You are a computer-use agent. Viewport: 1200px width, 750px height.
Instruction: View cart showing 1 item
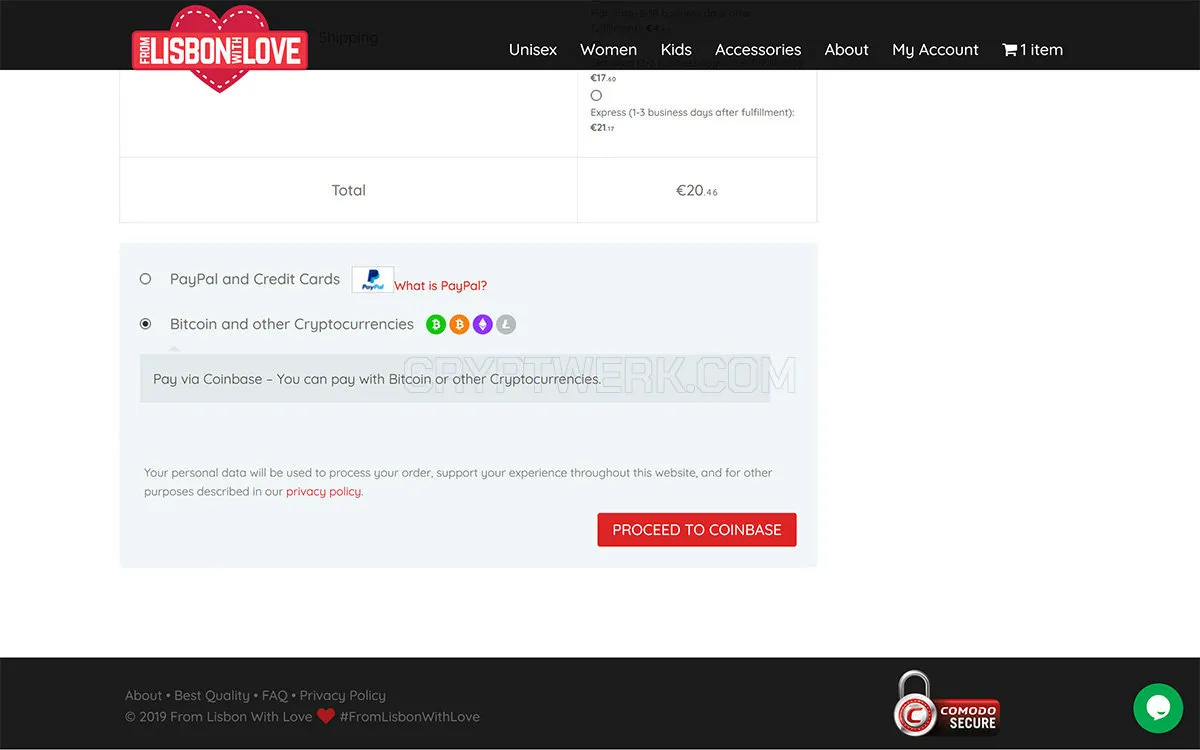pyautogui.click(x=1033, y=49)
